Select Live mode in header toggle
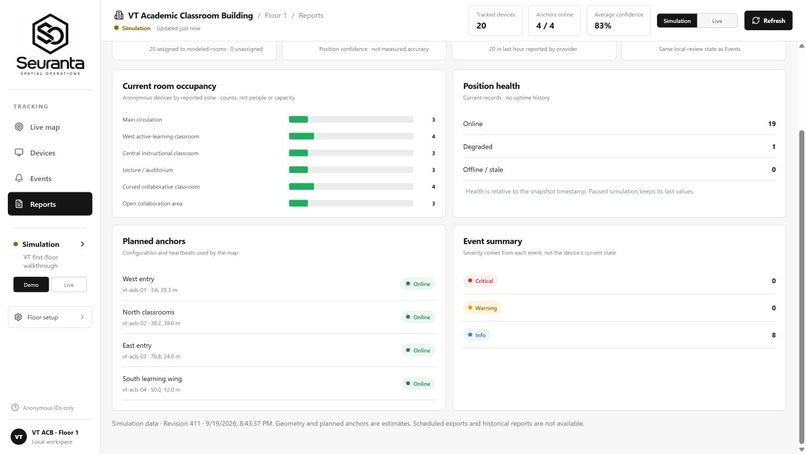Viewport: 806px width, 454px height. [x=717, y=21]
